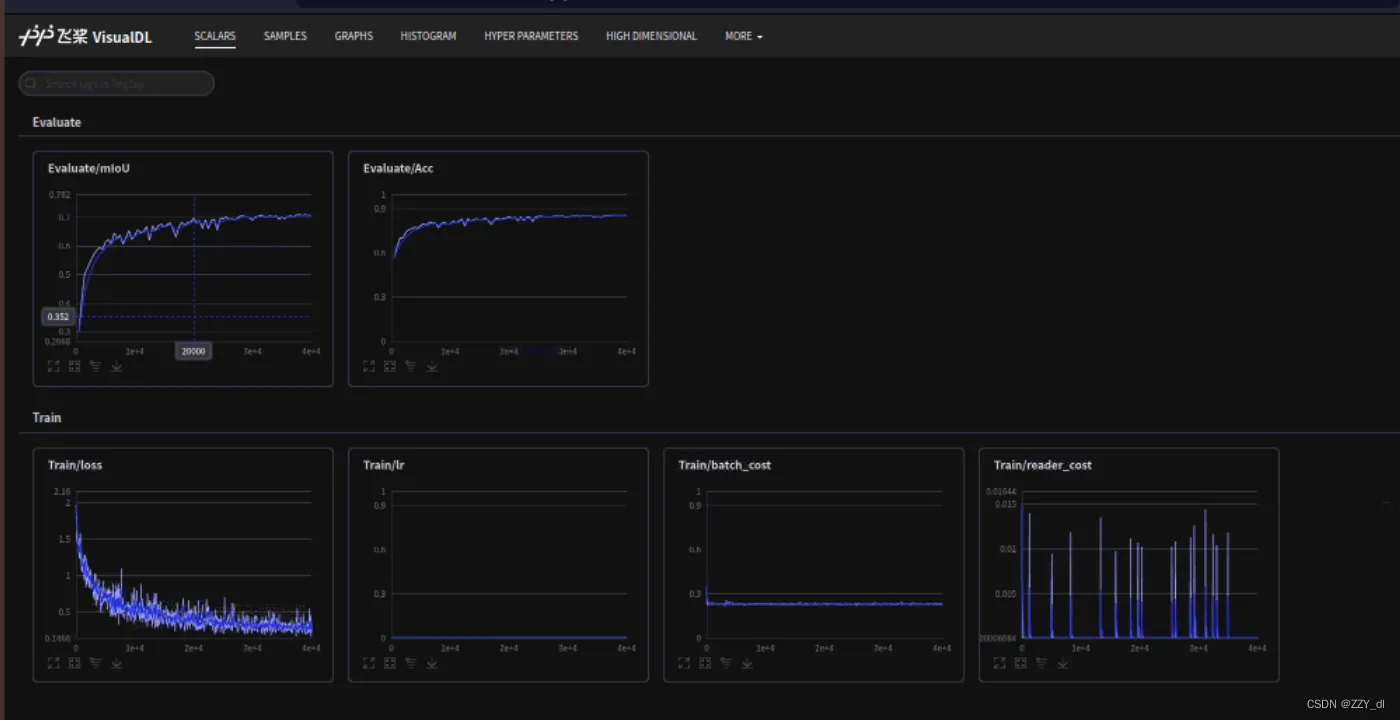The height and width of the screenshot is (720, 1400).
Task: Download the Train/batch_cost chart data
Action: (747, 662)
